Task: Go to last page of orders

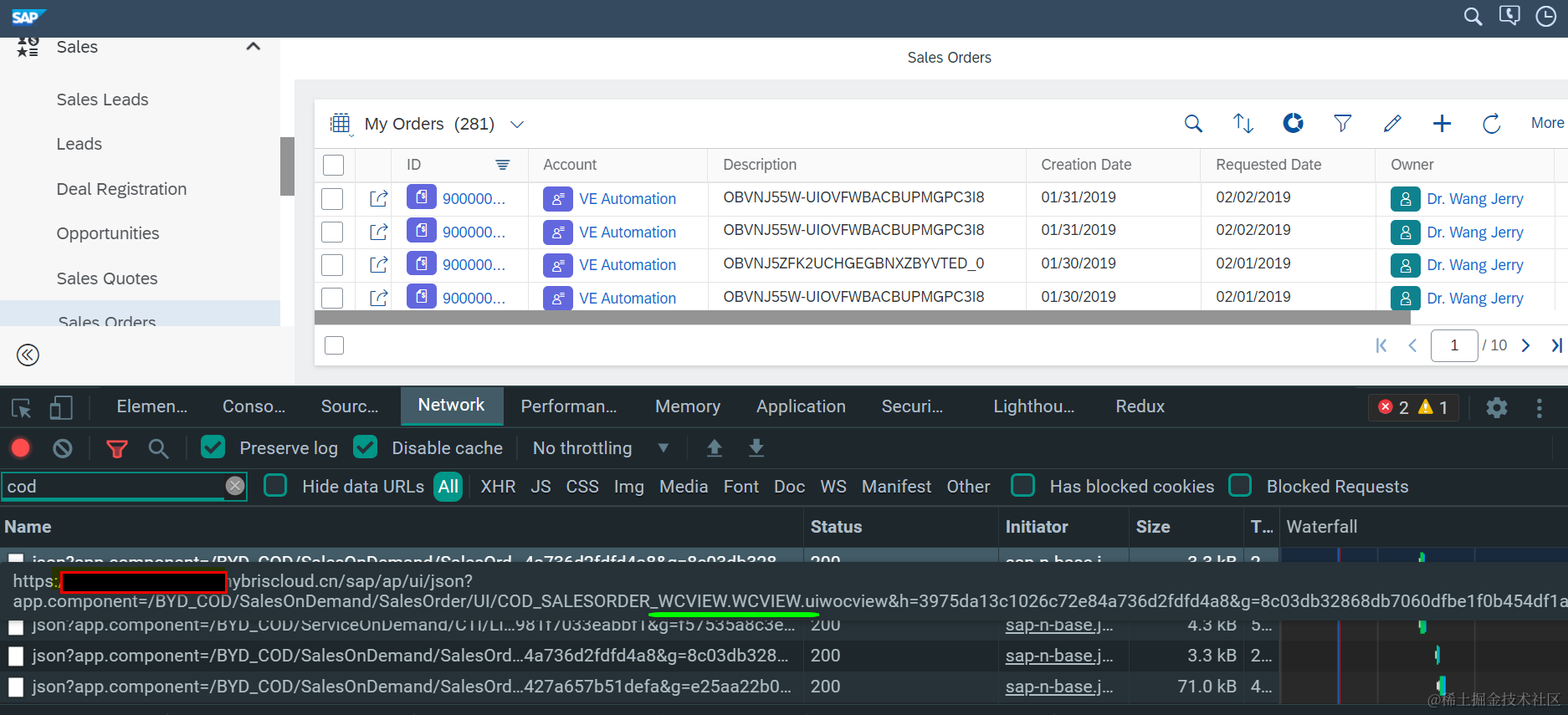Action: pos(1556,345)
